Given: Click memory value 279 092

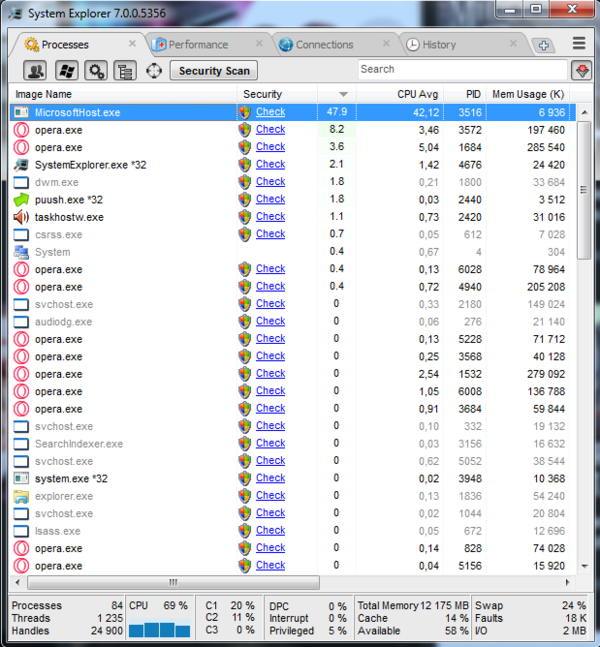Looking at the screenshot, I should [546, 374].
